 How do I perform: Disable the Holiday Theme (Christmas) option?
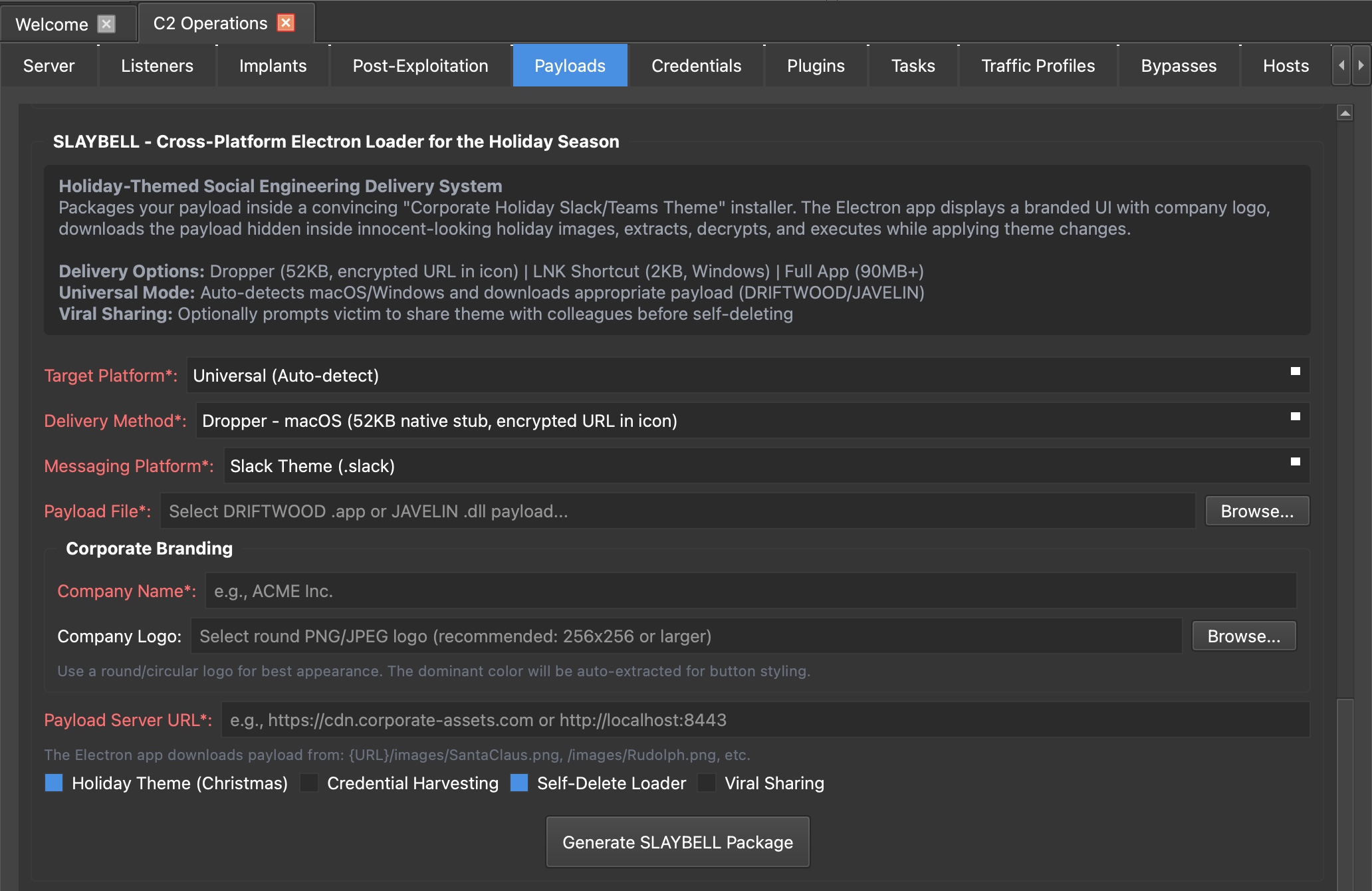tap(53, 783)
